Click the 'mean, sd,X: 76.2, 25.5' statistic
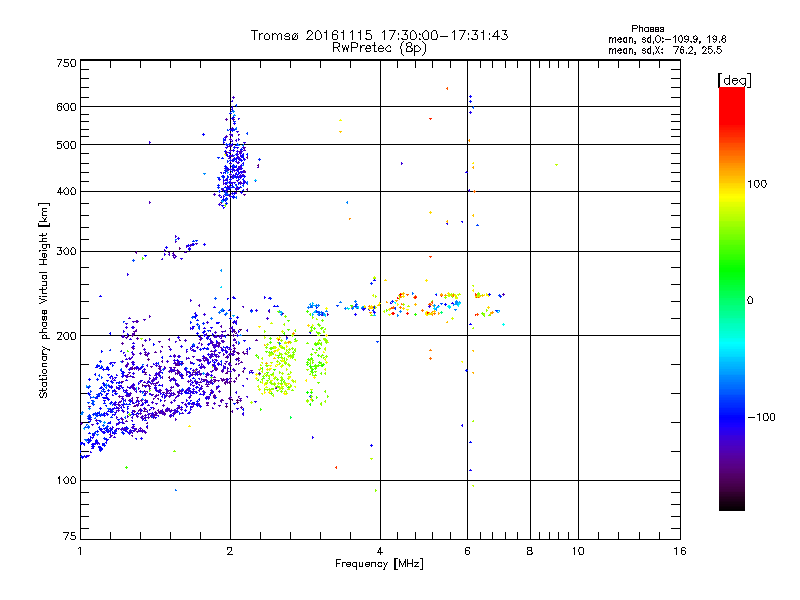Image resolution: width=800 pixels, height=600 pixels. (x=665, y=50)
